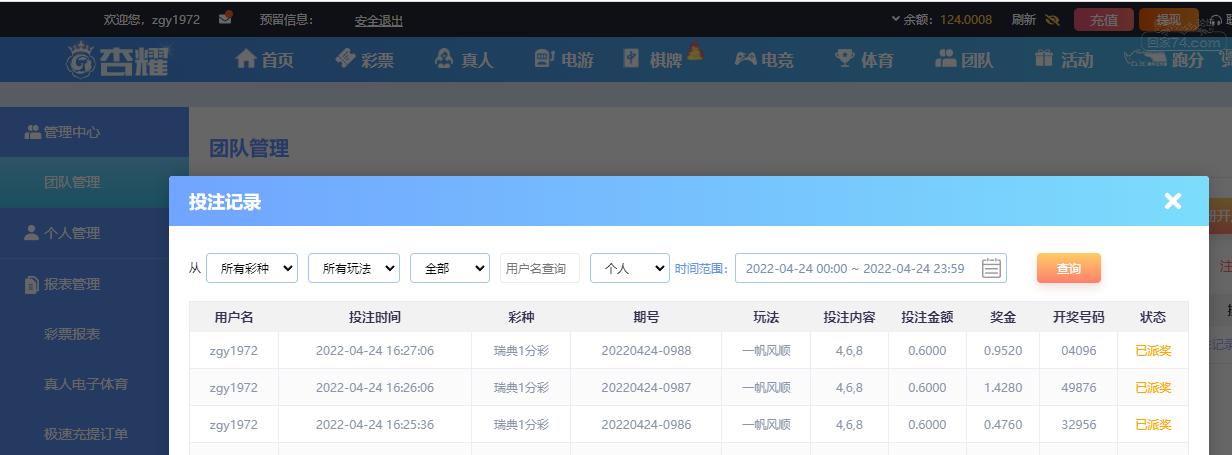
Task: Open the 活动 promotions section
Action: pos(1064,60)
